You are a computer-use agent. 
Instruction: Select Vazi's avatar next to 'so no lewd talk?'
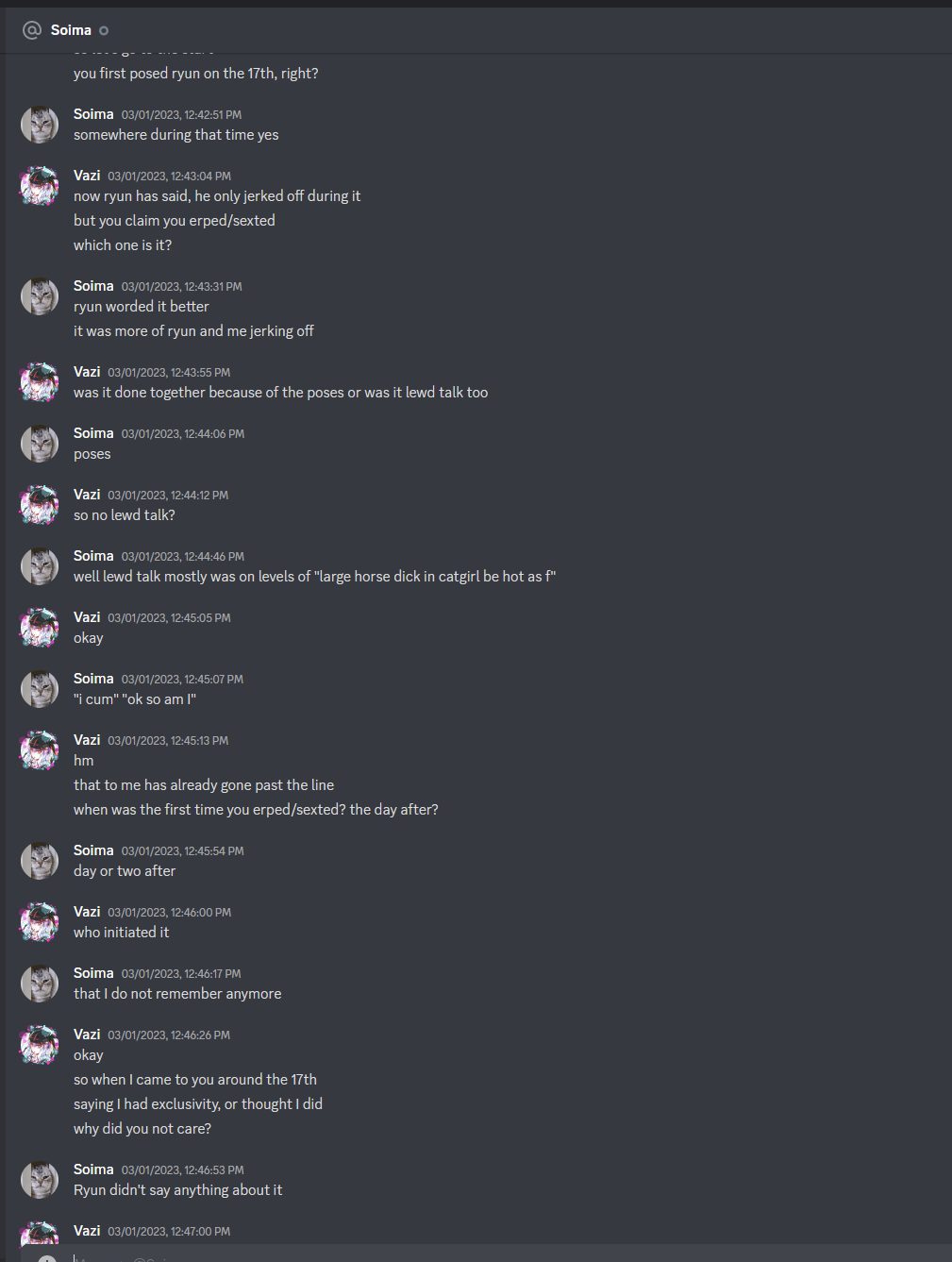coord(40,505)
